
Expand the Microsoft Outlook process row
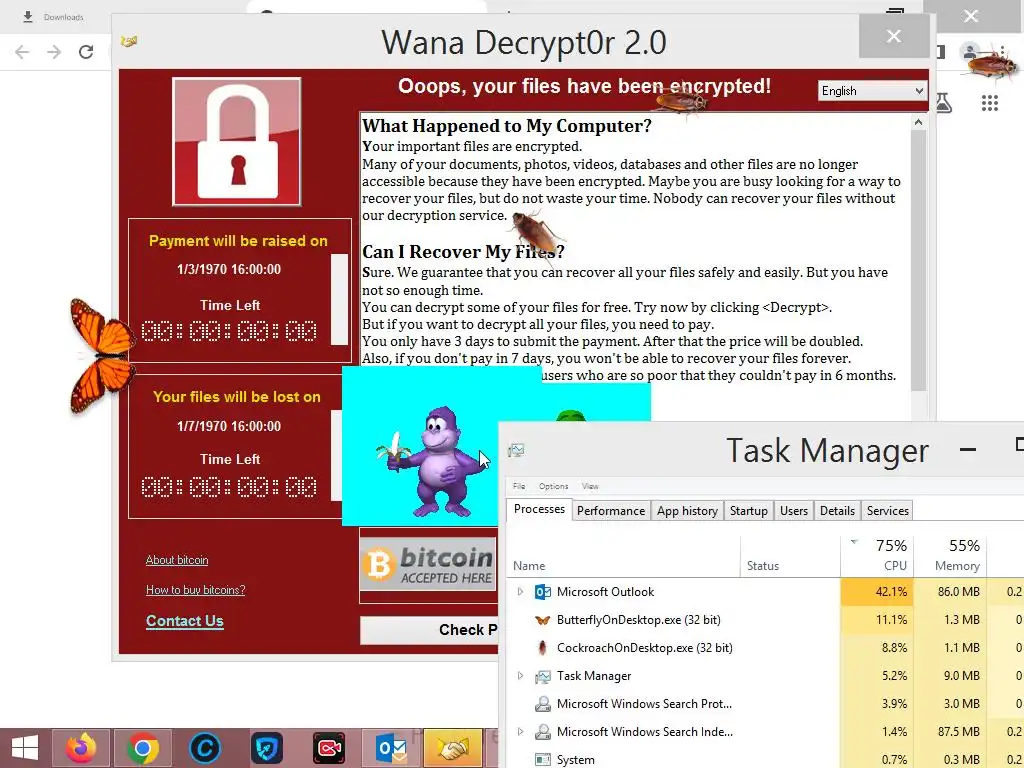[x=520, y=592]
